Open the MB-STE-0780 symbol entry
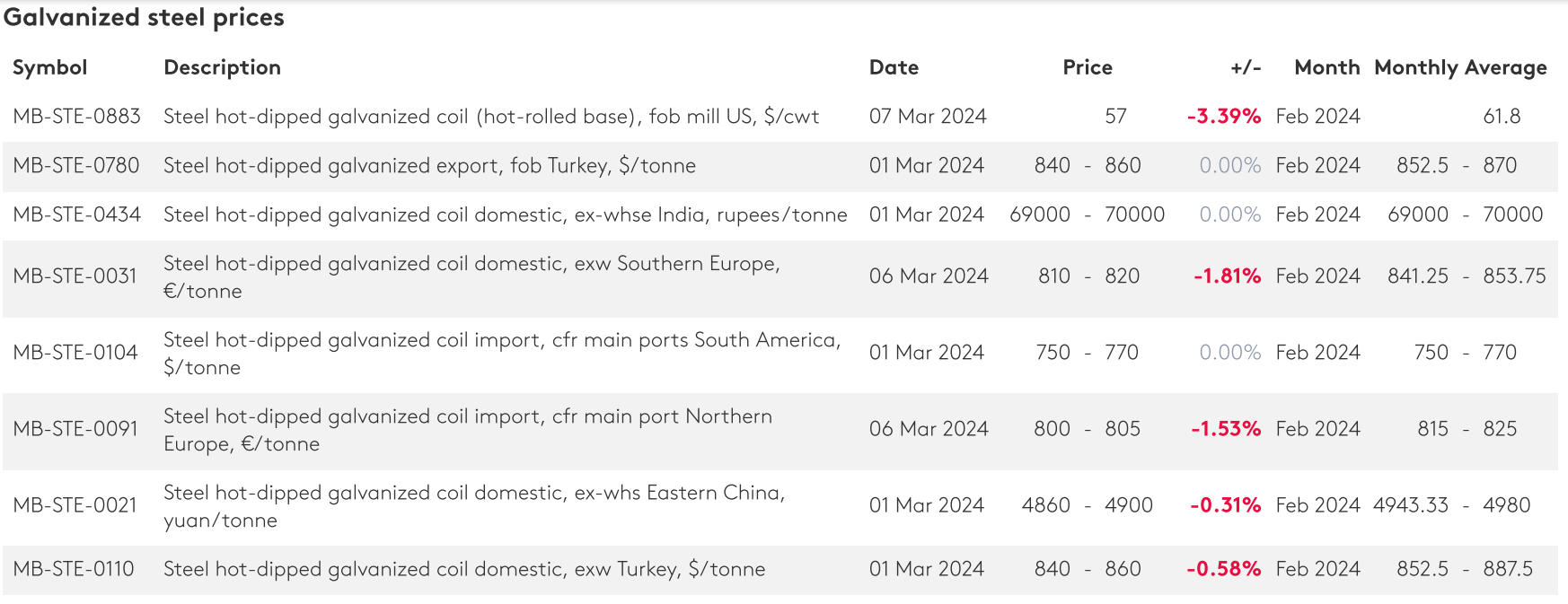The image size is (1568, 604). (x=76, y=166)
